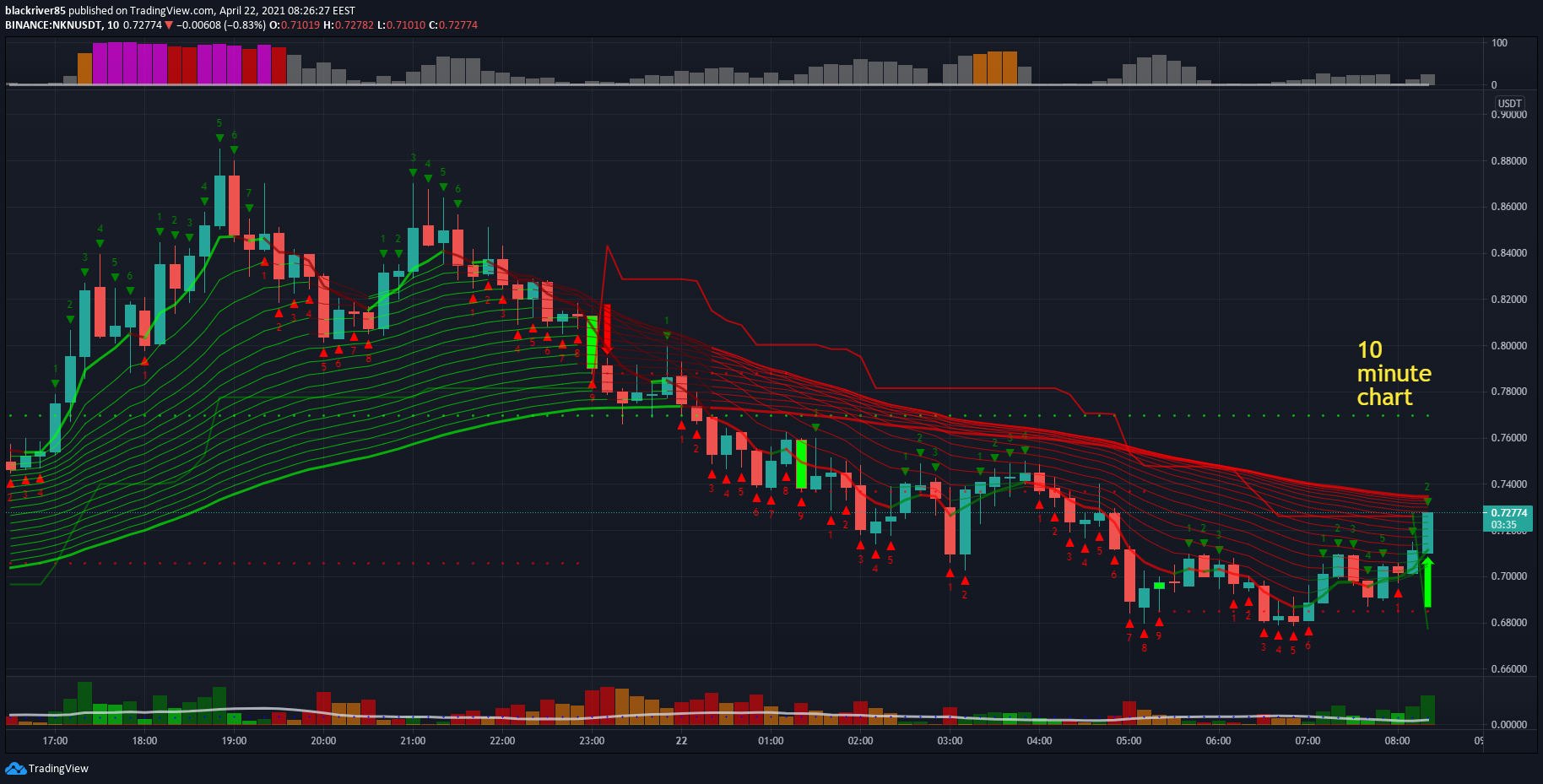Click the 20:00 time axis label
The height and width of the screenshot is (784, 1543).
(x=323, y=741)
